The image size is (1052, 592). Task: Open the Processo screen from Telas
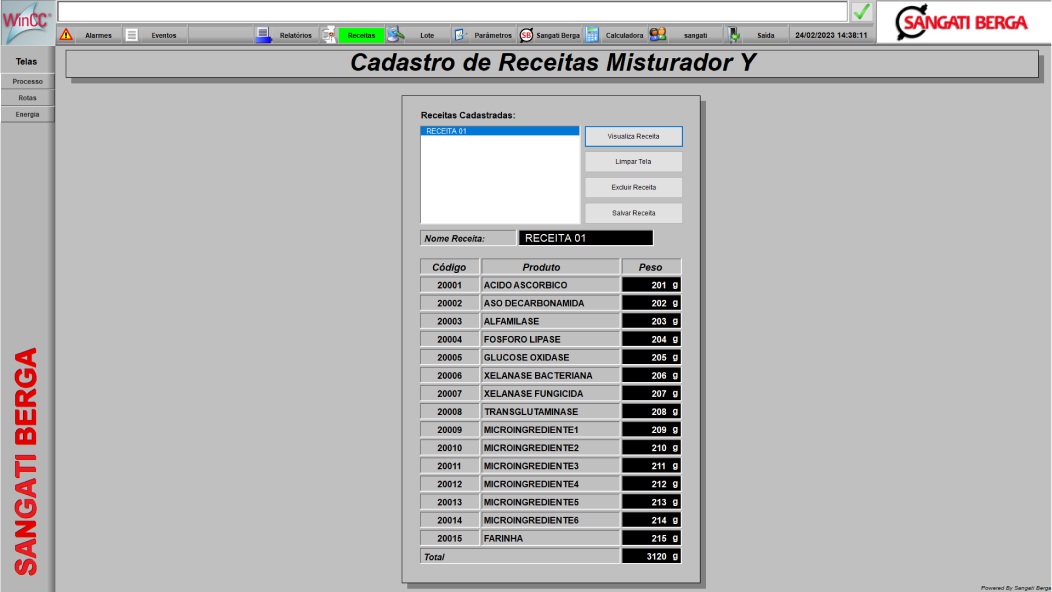(28, 81)
